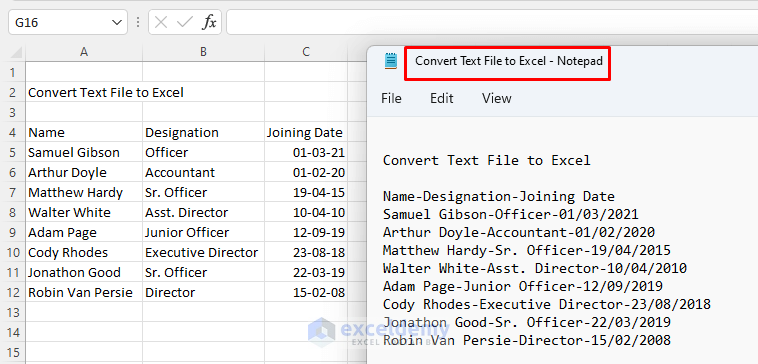Select cell 'Executive Director' in Excel

[204, 252]
